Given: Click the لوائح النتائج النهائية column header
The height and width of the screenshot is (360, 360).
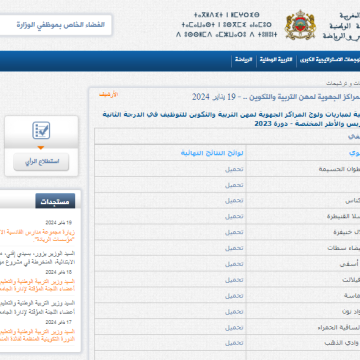Looking at the screenshot, I should tap(212, 153).
